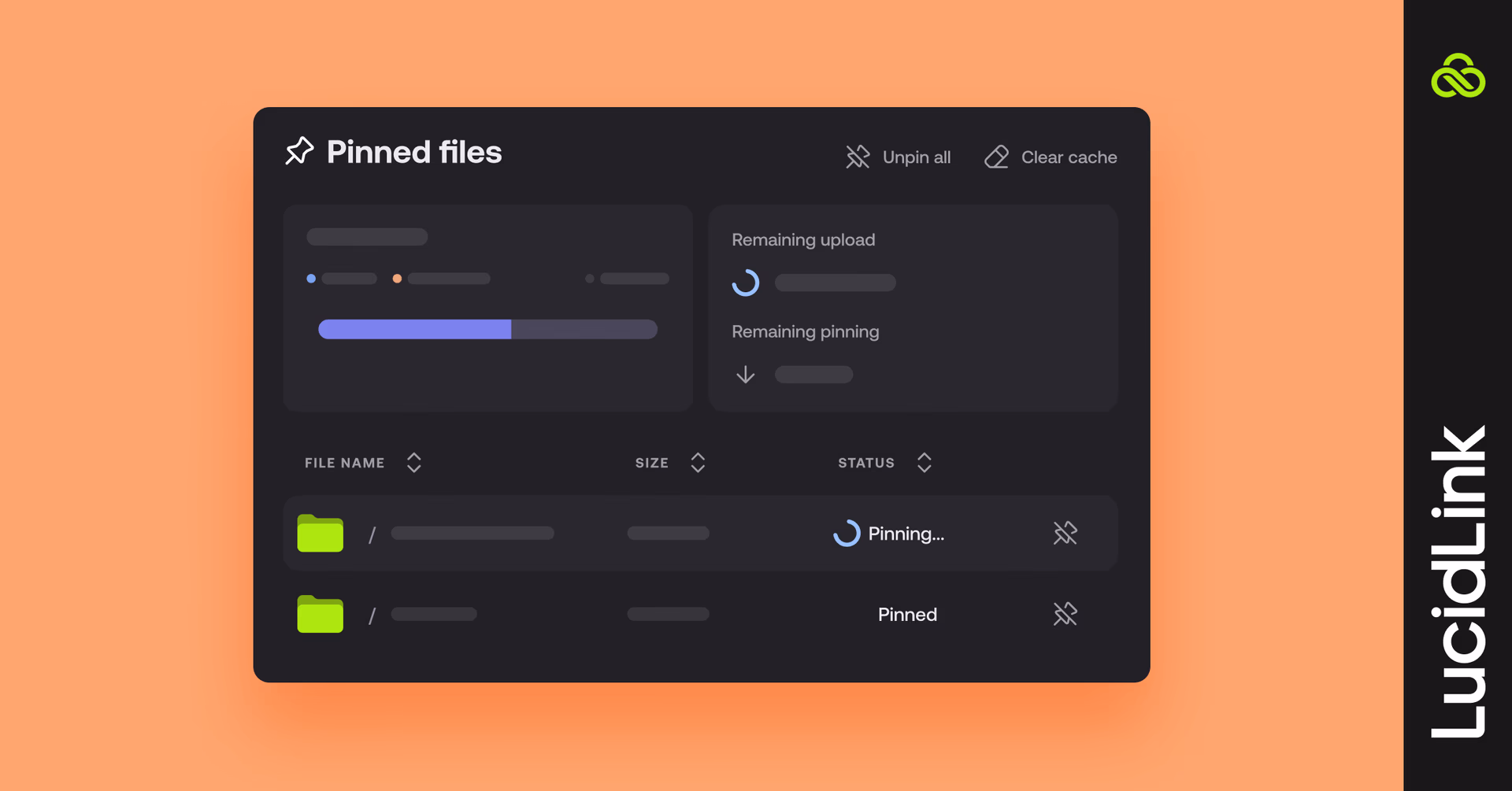This screenshot has height=791, width=1512.
Task: Select the LucidLink logo icon in the sidebar
Action: click(1459, 76)
